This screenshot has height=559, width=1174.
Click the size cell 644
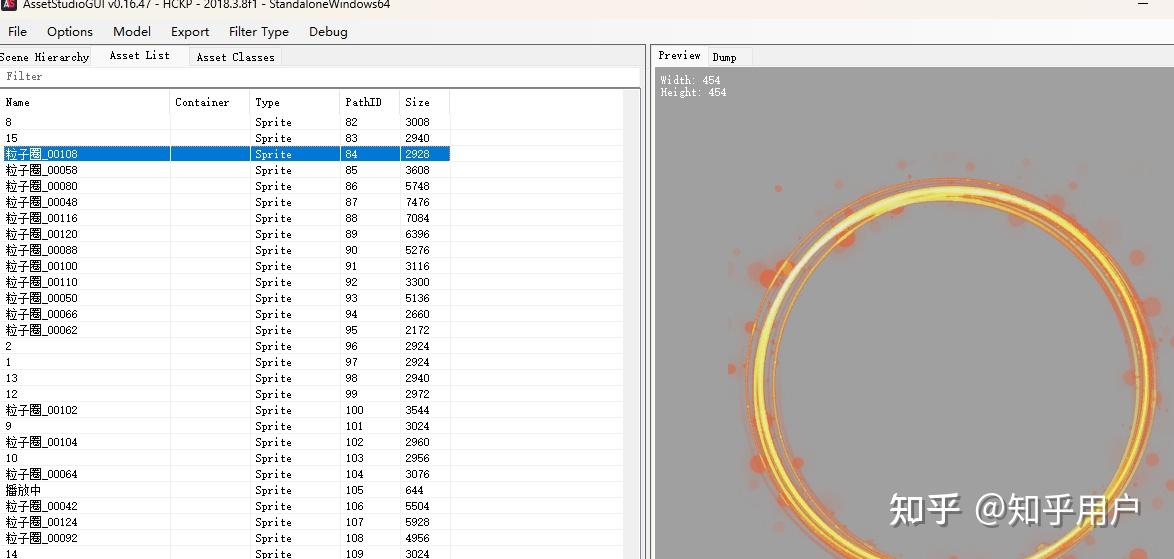[x=414, y=490]
